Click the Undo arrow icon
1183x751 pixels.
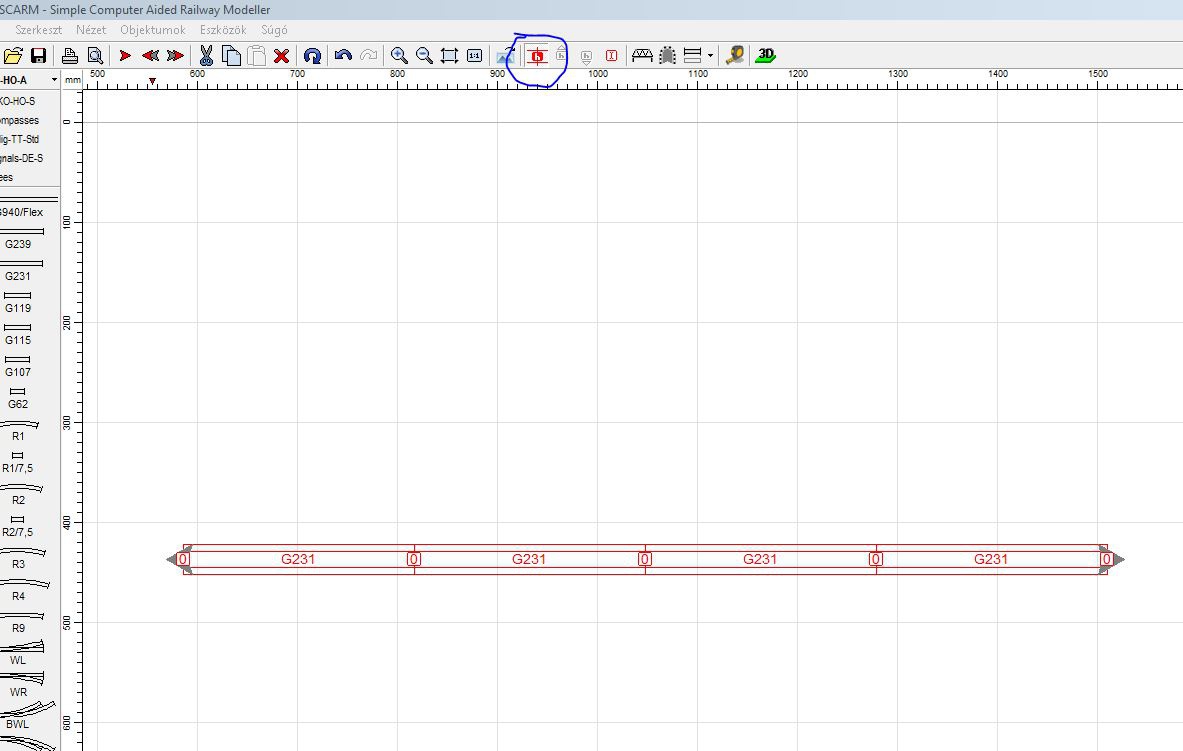343,56
